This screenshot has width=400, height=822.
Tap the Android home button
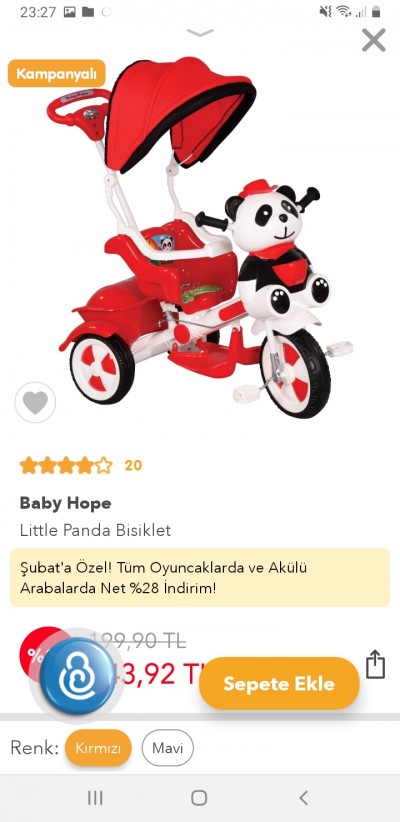[199, 798]
